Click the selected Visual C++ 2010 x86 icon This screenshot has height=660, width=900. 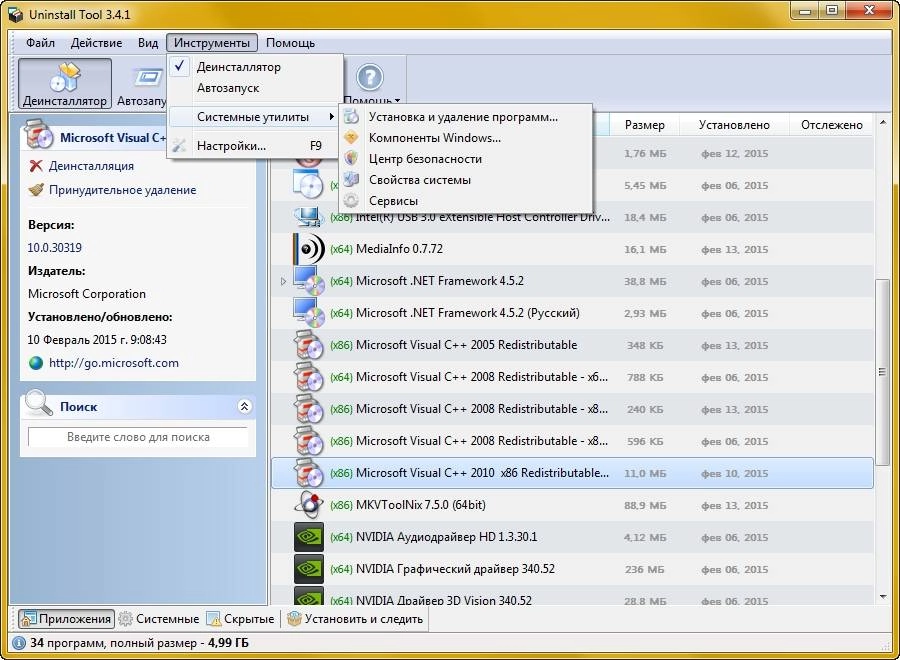tap(308, 473)
